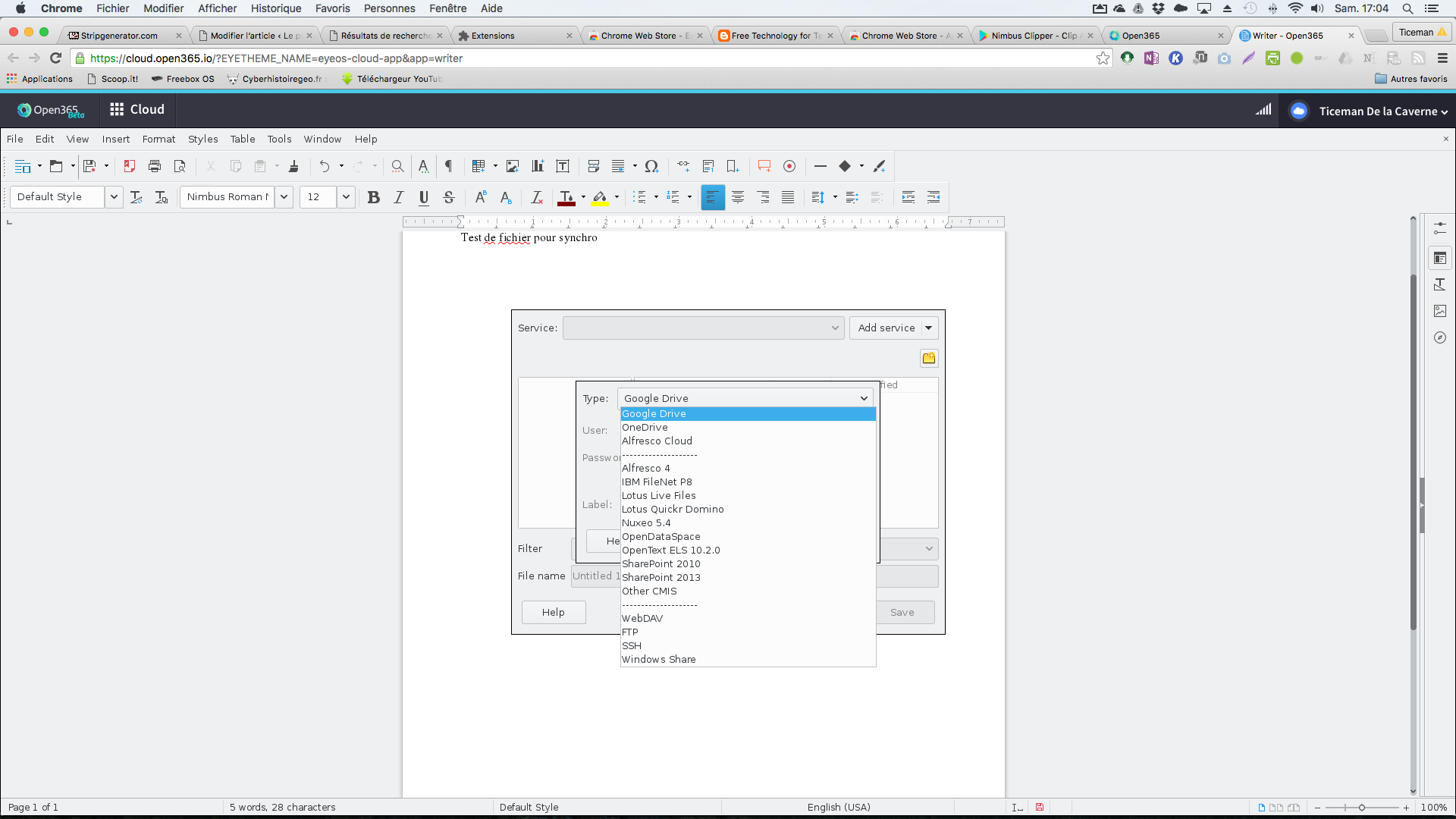Image resolution: width=1456 pixels, height=819 pixels.
Task: Click the Help button in dialog
Action: (554, 612)
